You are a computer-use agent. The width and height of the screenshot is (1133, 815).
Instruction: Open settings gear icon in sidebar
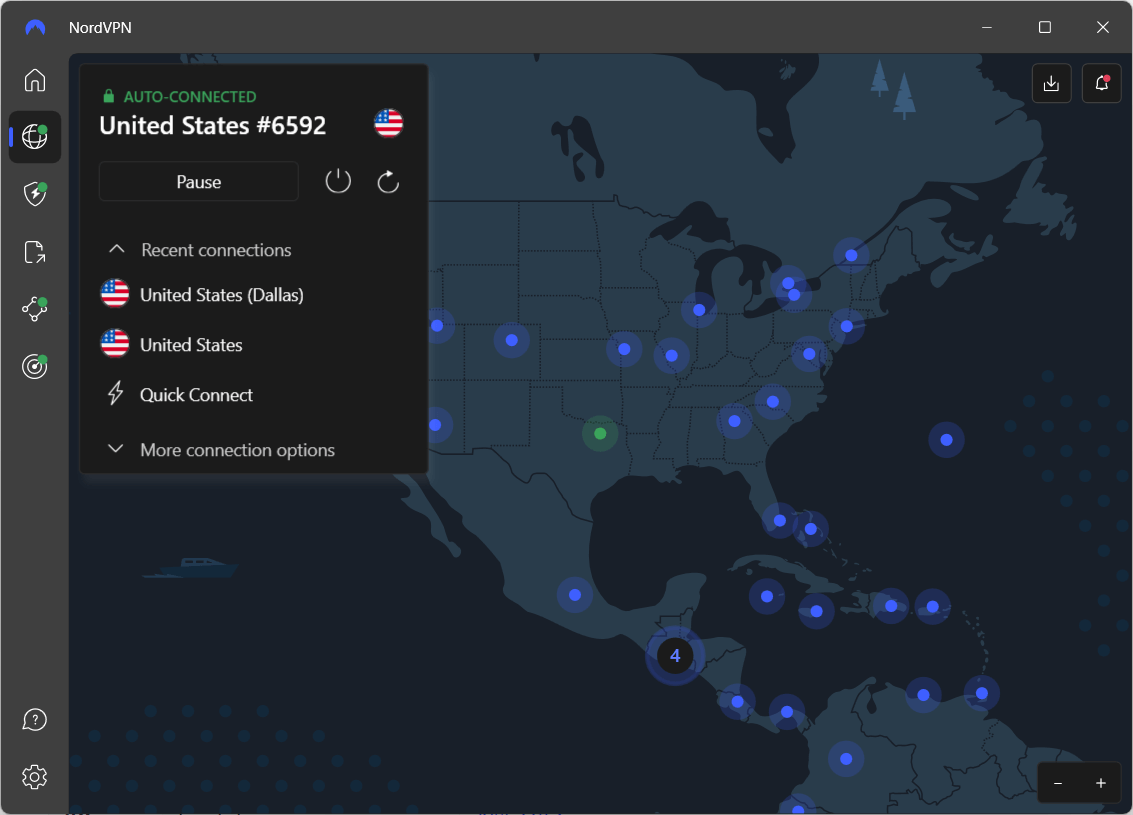[35, 777]
